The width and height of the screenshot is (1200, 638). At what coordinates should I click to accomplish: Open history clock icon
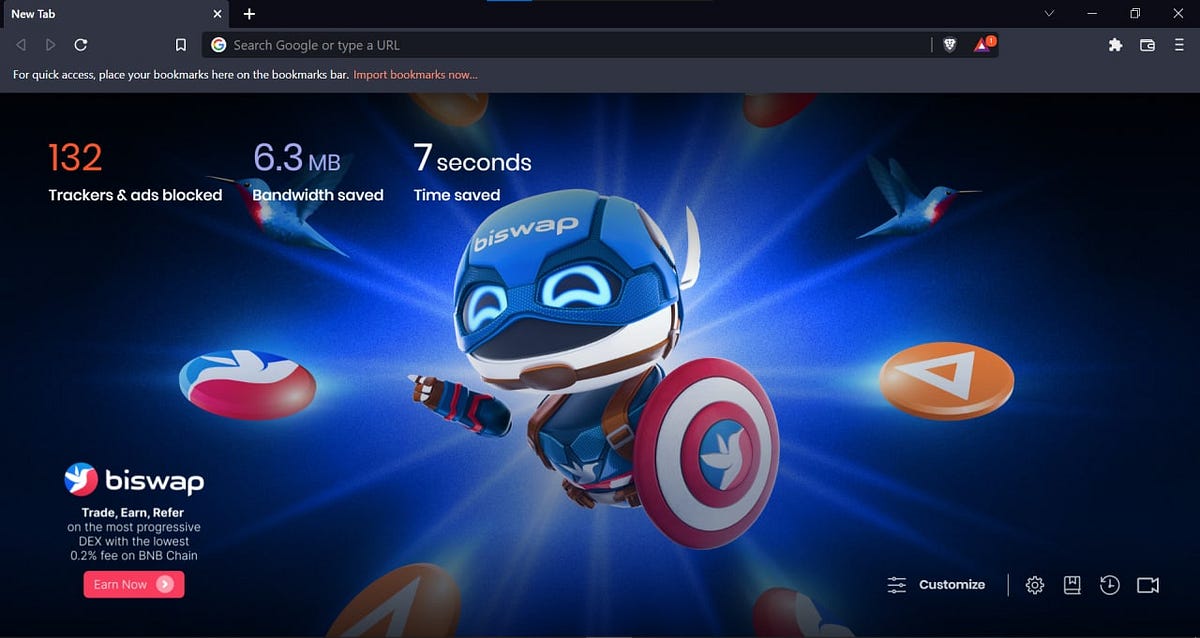(1109, 585)
